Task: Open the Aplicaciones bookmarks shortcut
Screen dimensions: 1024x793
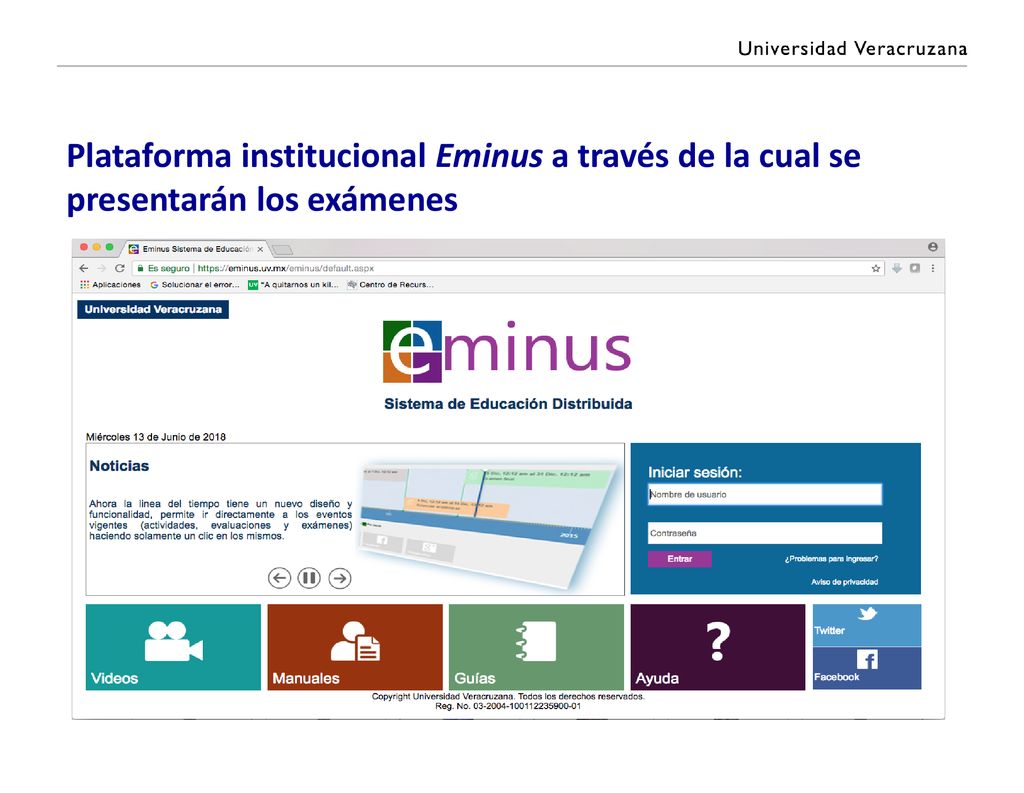Action: point(110,285)
